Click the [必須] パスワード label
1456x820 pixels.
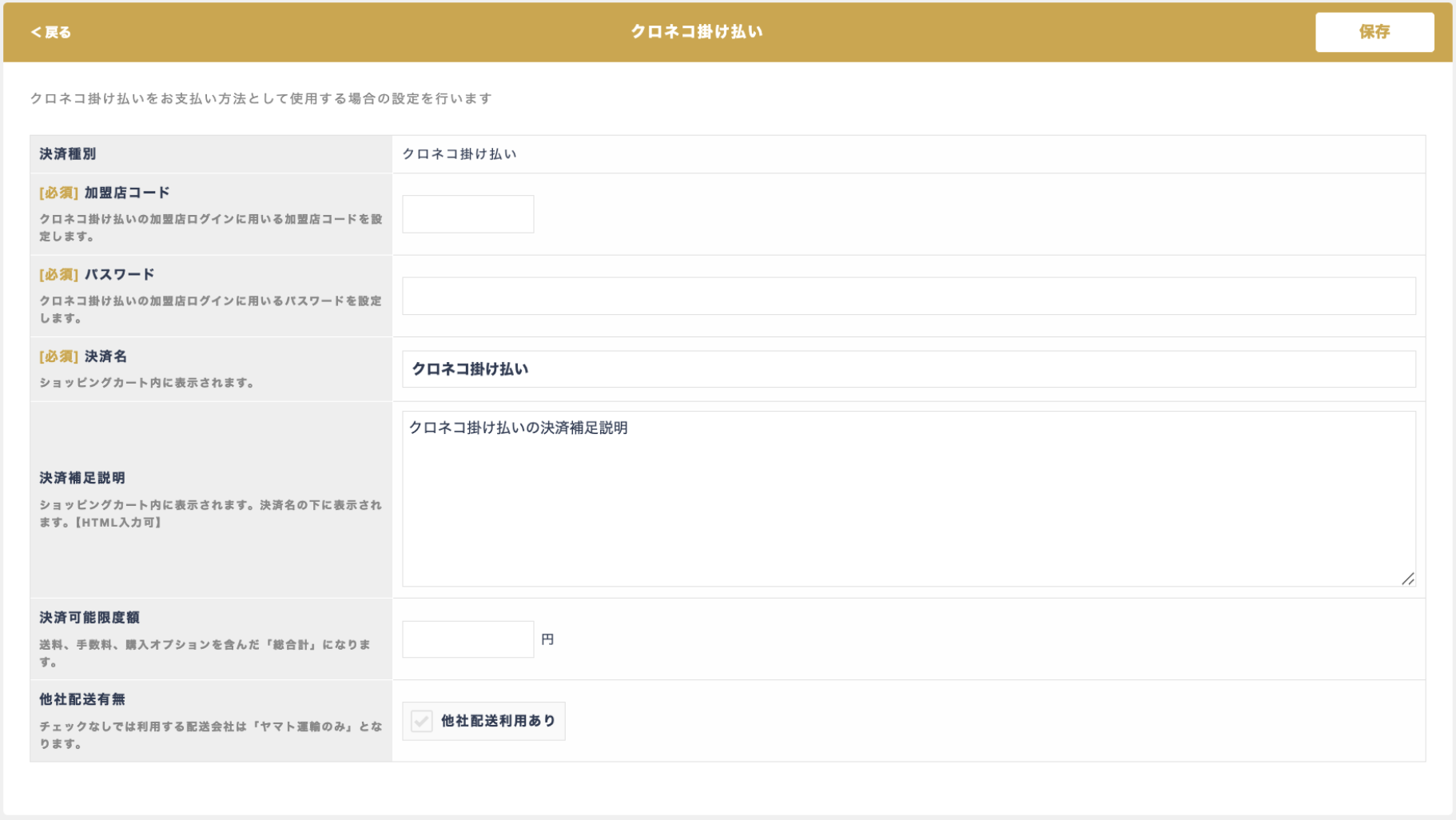point(97,274)
